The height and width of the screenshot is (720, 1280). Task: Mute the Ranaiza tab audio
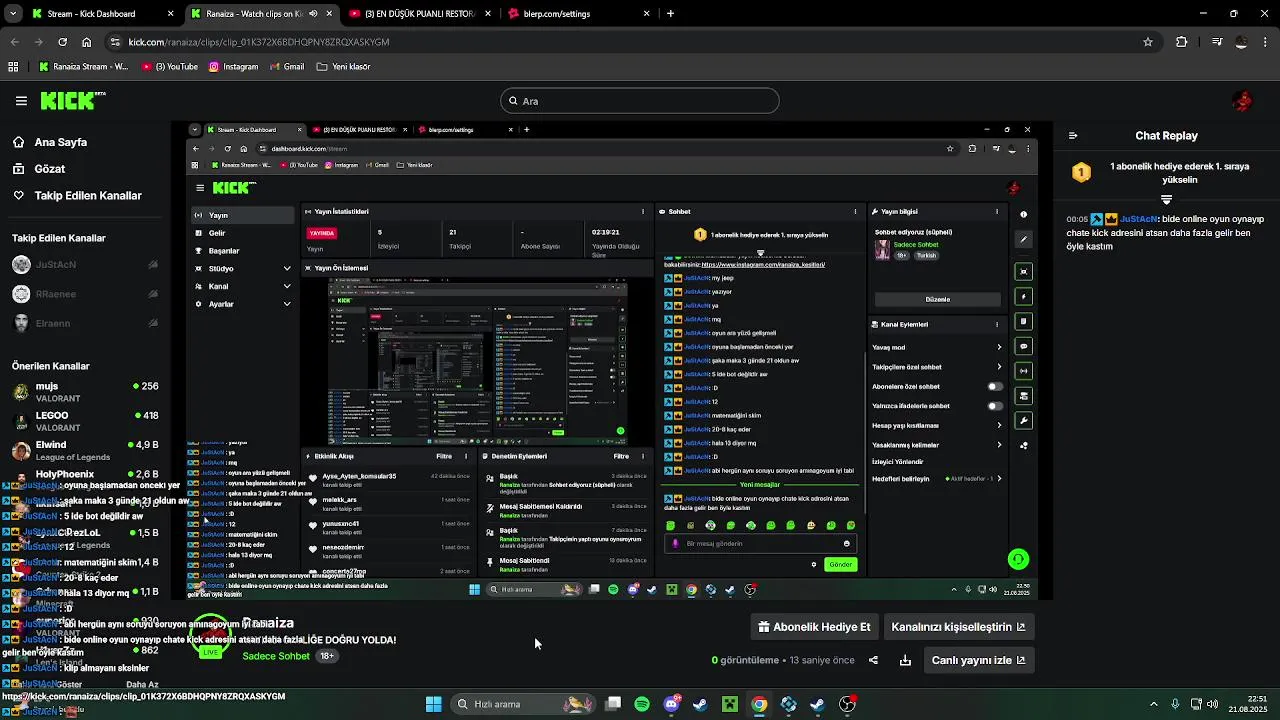click(x=313, y=14)
